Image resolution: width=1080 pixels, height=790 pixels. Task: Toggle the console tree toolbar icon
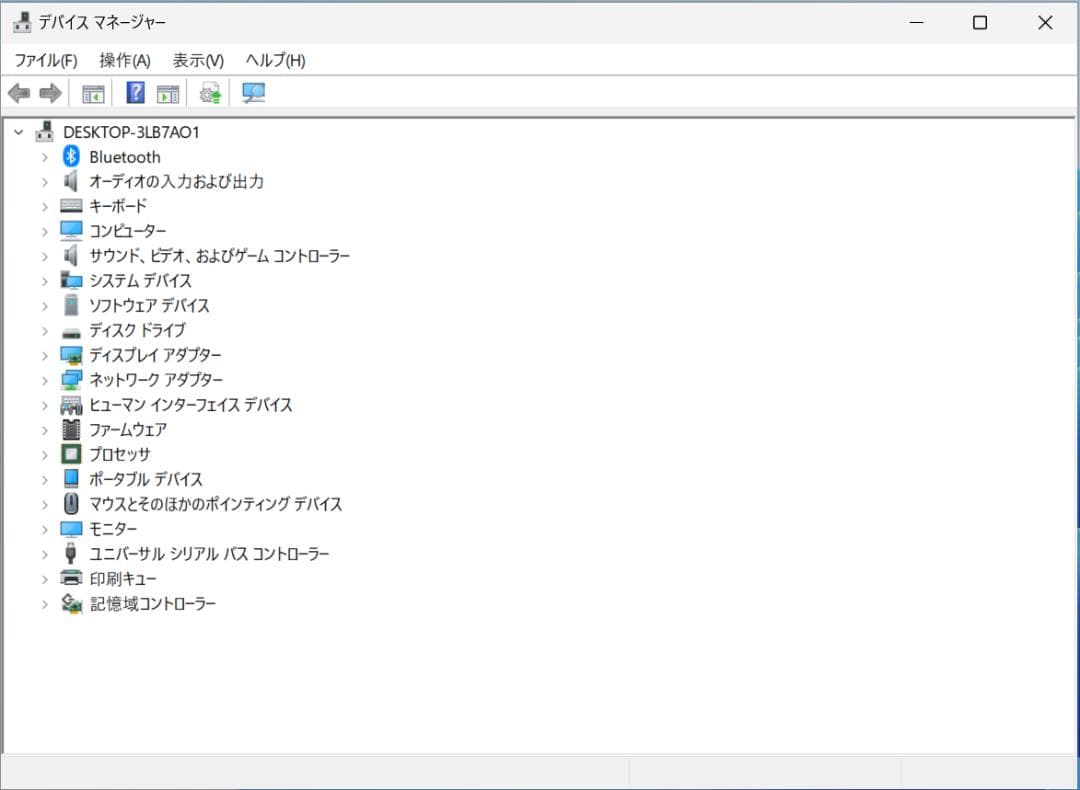[x=93, y=92]
